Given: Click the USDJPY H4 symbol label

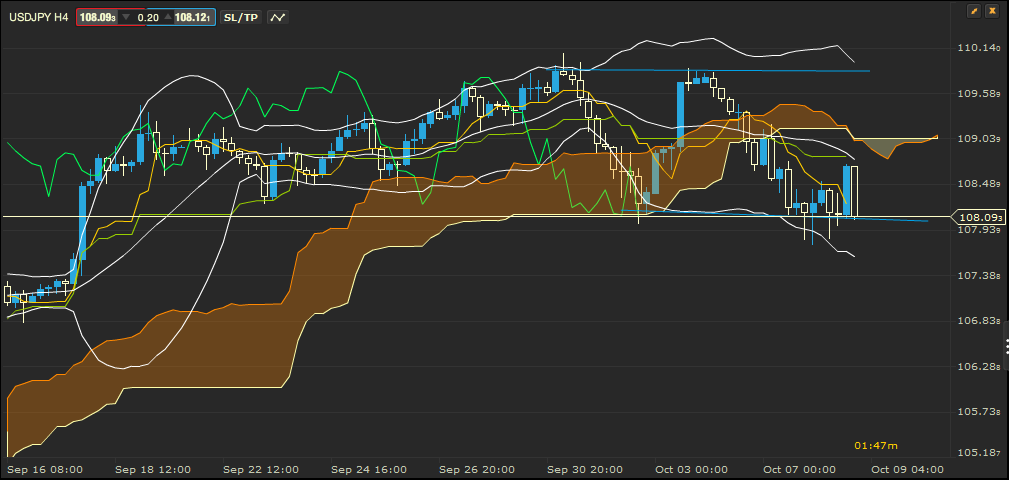Looking at the screenshot, I should coord(39,17).
